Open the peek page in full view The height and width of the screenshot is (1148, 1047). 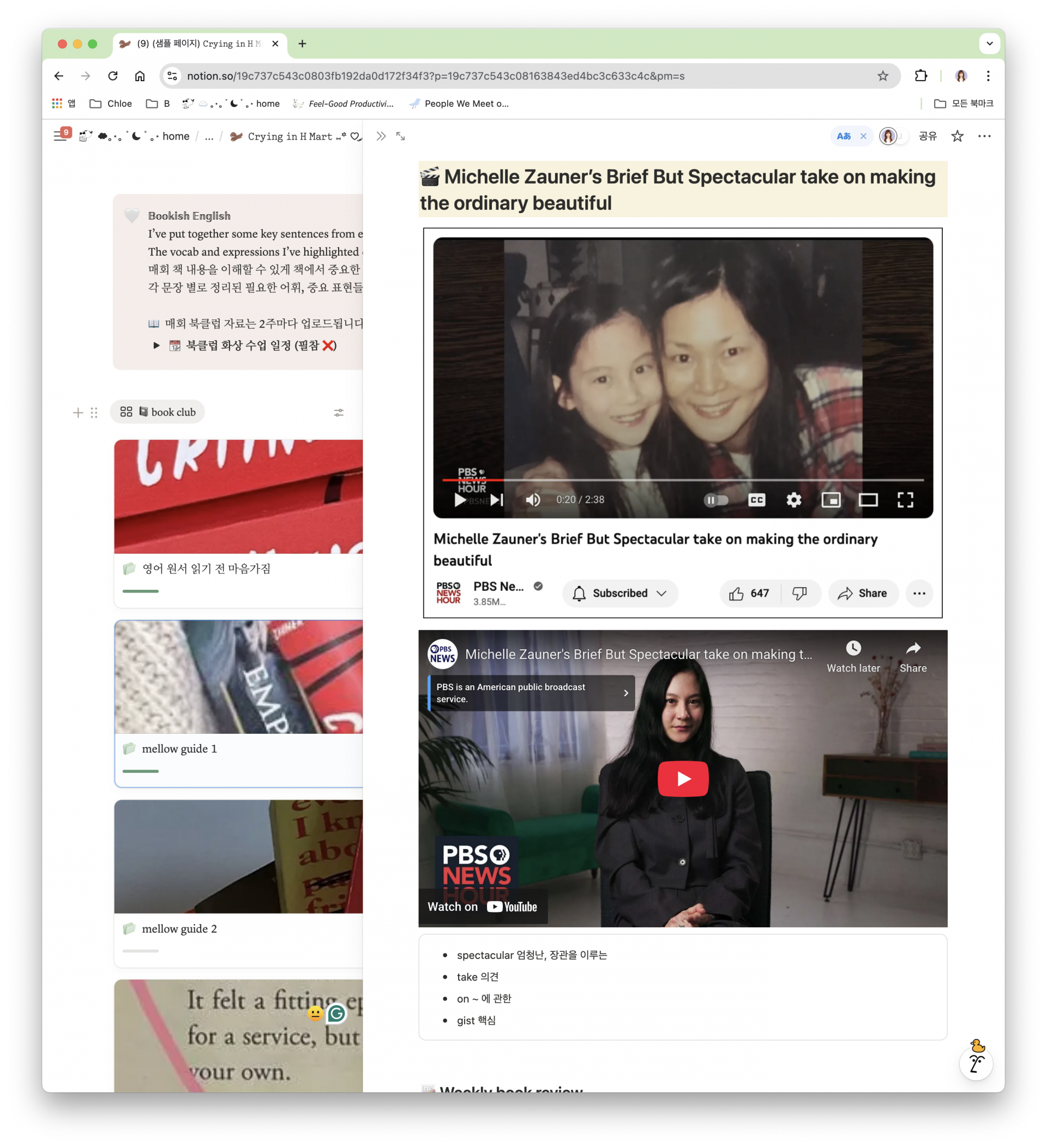401,136
